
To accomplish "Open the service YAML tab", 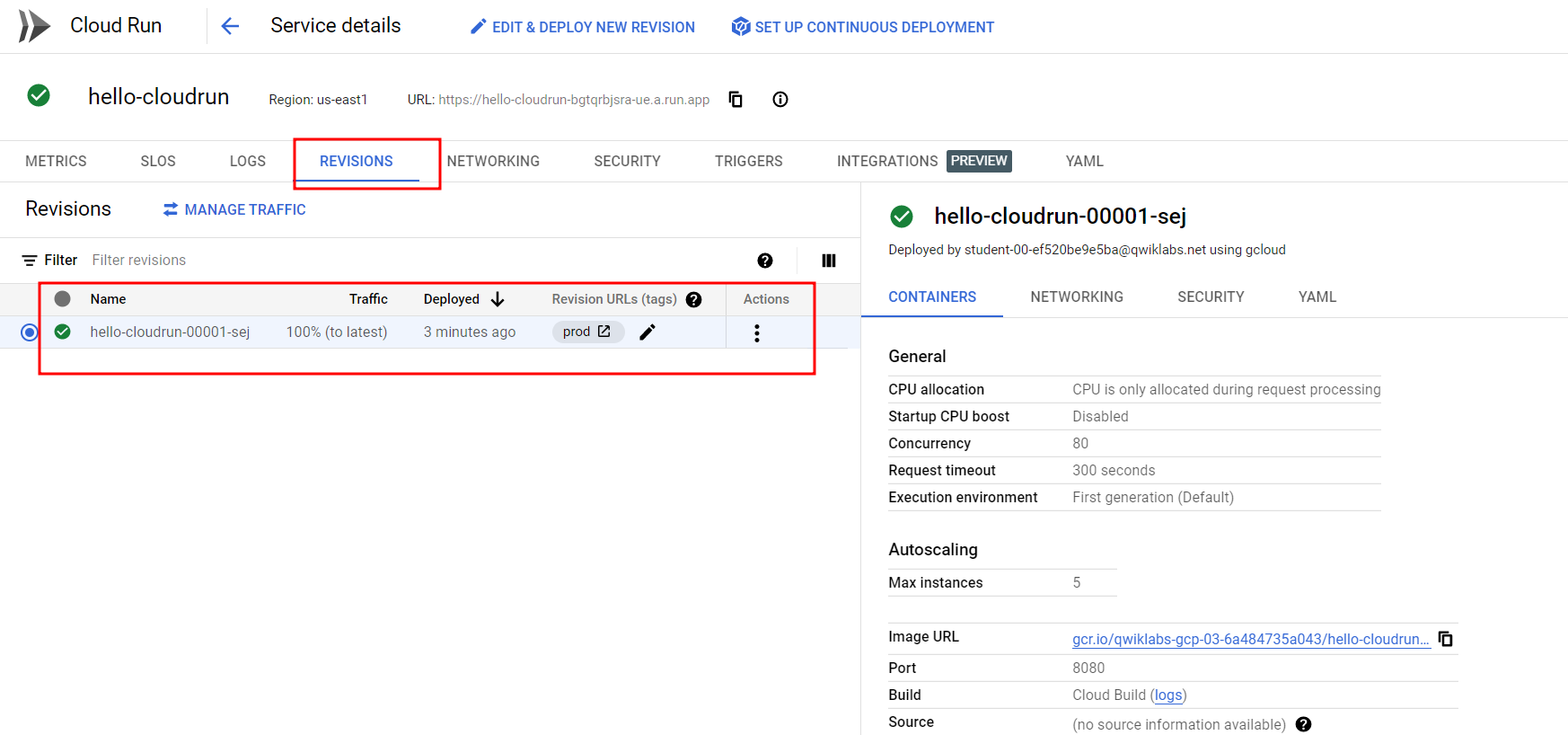I will click(x=1085, y=161).
